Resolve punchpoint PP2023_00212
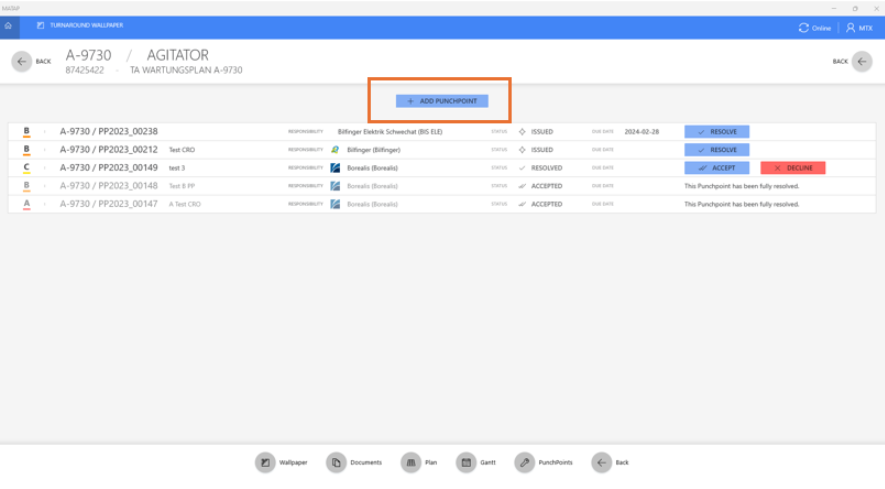This screenshot has height=489, width=885. tap(716, 149)
